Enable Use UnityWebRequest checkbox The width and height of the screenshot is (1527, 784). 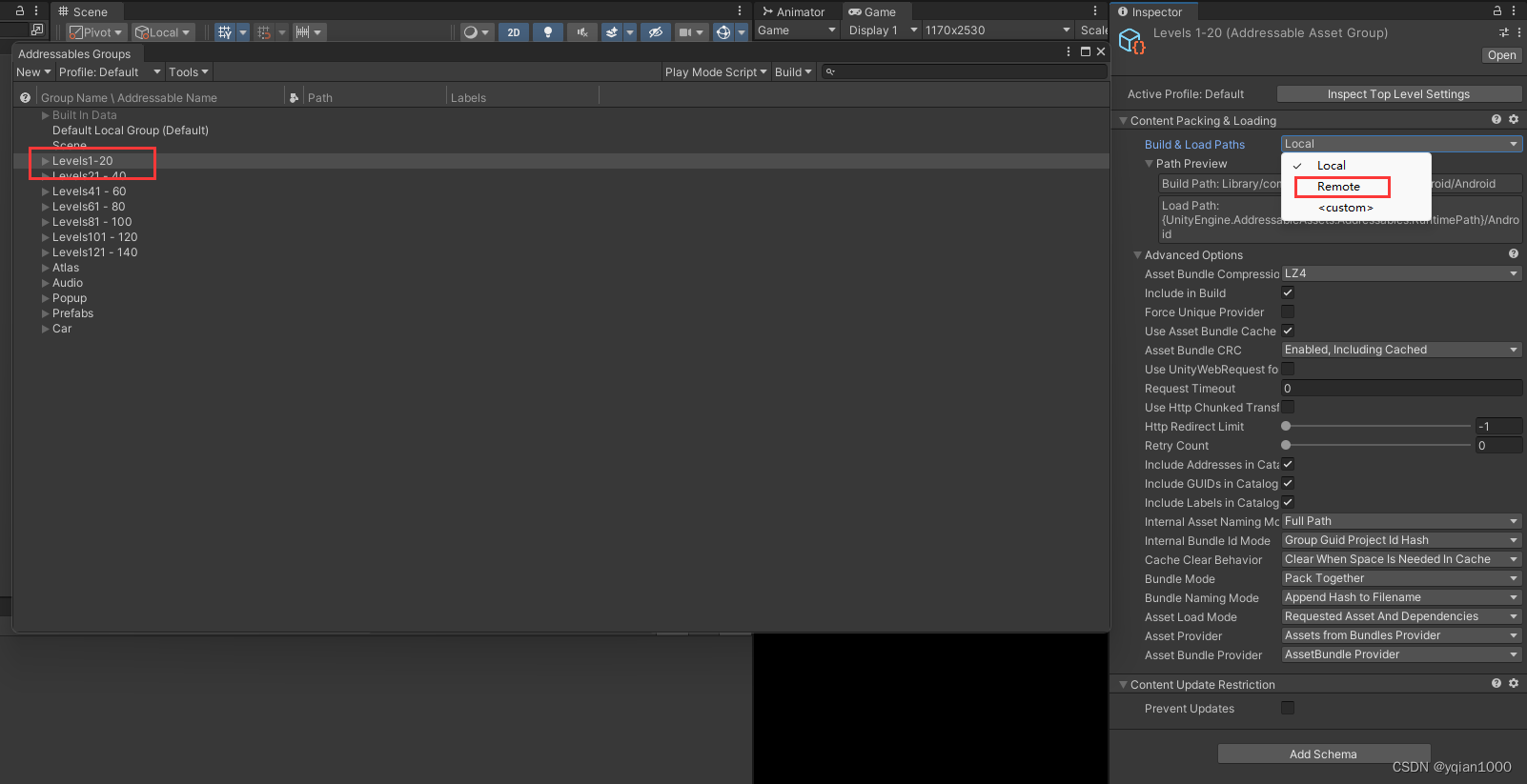(1288, 369)
